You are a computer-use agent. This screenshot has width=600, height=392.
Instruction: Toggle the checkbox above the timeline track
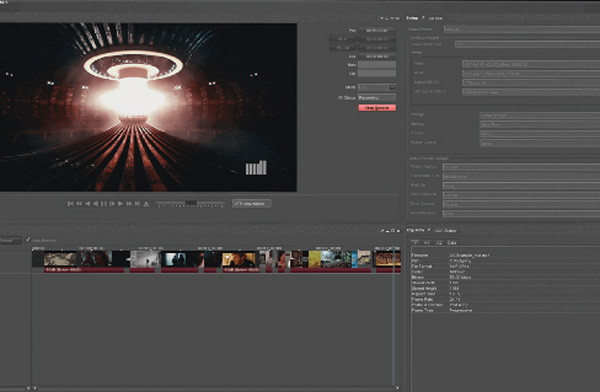28,240
